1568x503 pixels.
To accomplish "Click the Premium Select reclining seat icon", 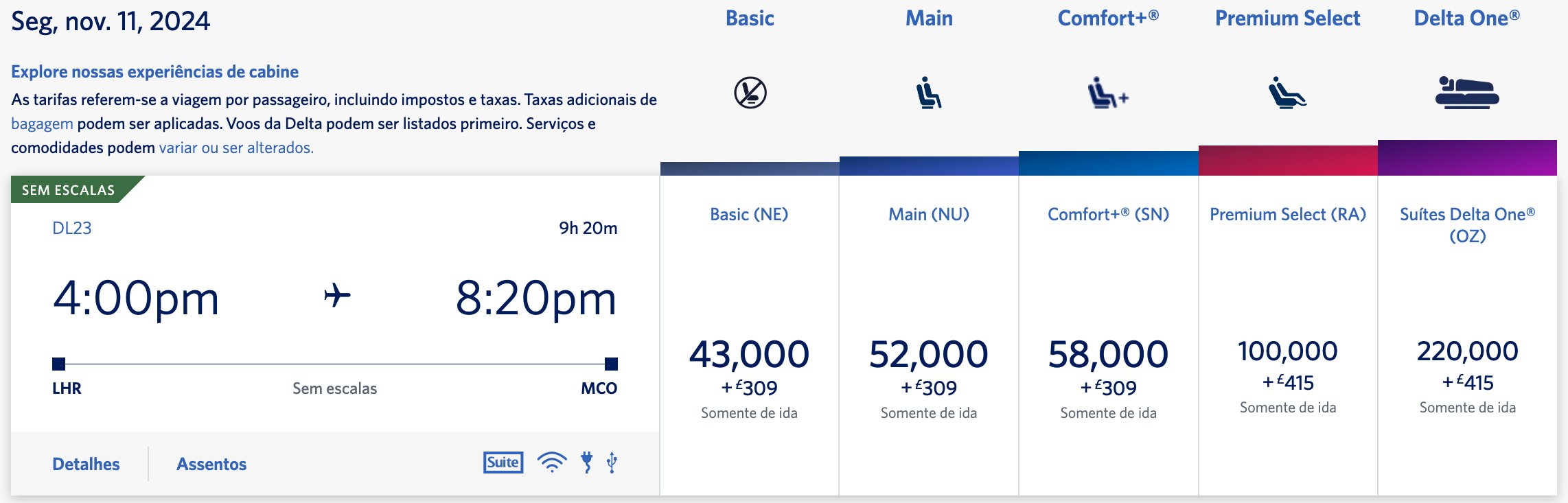I will point(1287,93).
